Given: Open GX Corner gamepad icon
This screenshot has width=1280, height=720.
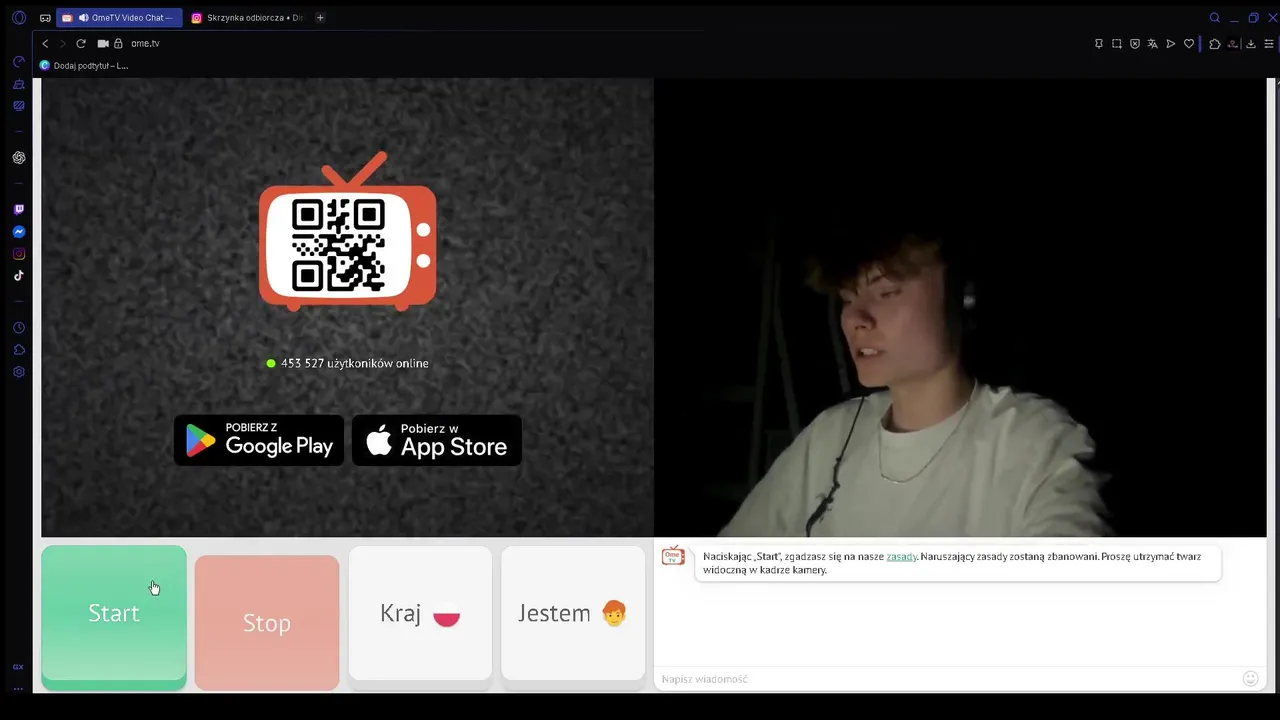Looking at the screenshot, I should [x=45, y=18].
